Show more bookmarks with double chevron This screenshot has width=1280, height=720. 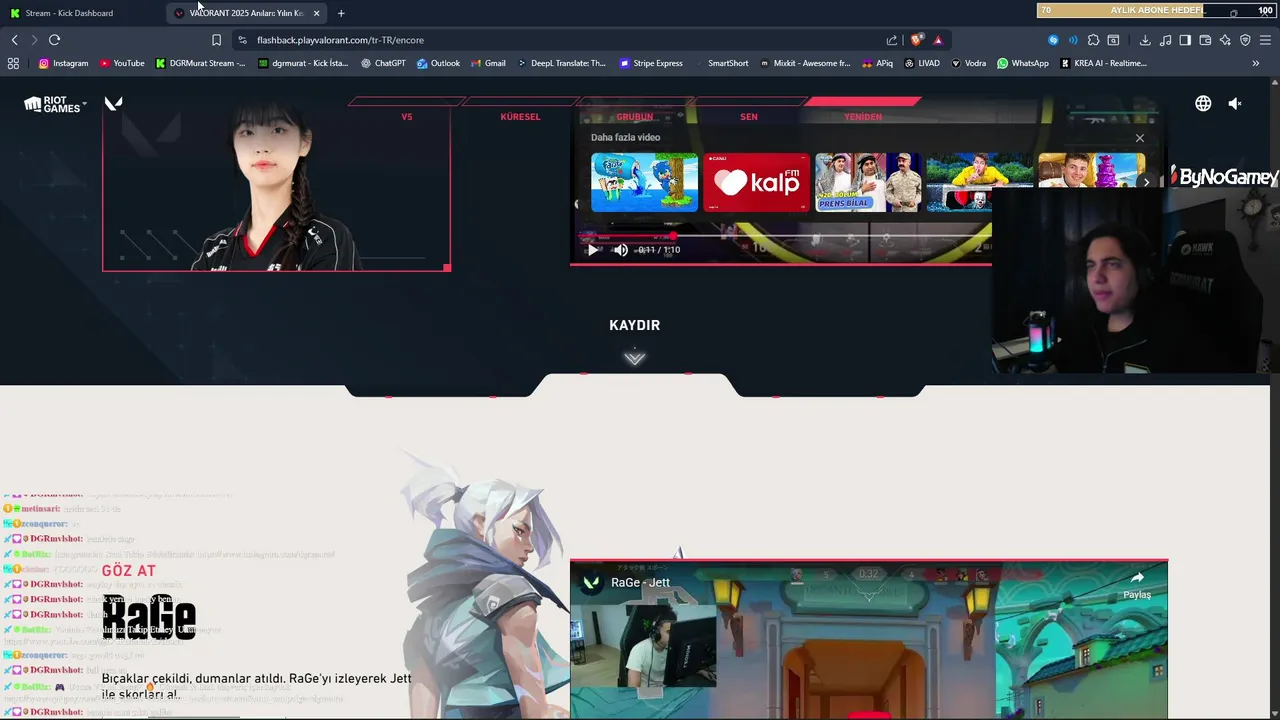pos(1256,63)
